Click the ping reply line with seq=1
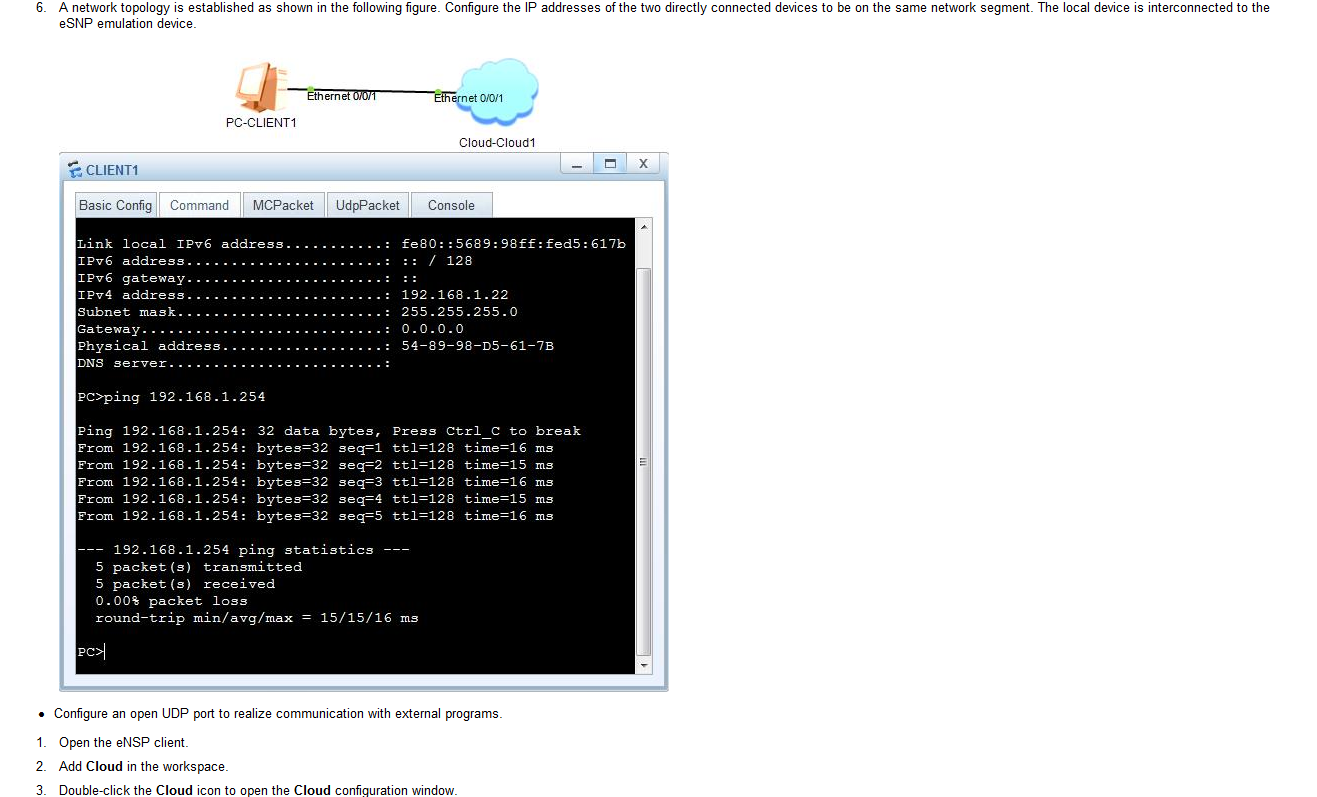 pyautogui.click(x=315, y=448)
